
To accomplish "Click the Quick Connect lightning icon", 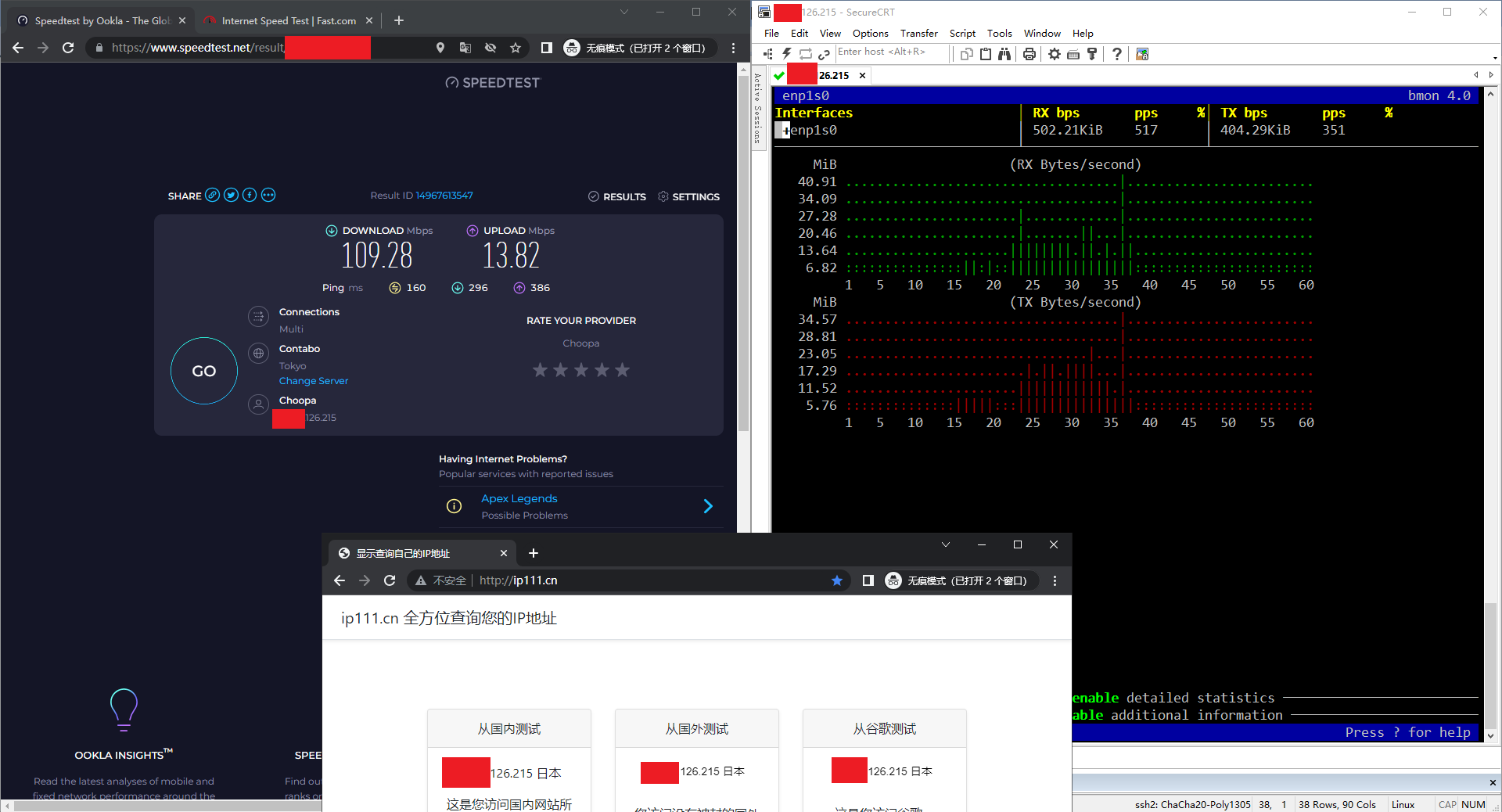I will coord(787,54).
